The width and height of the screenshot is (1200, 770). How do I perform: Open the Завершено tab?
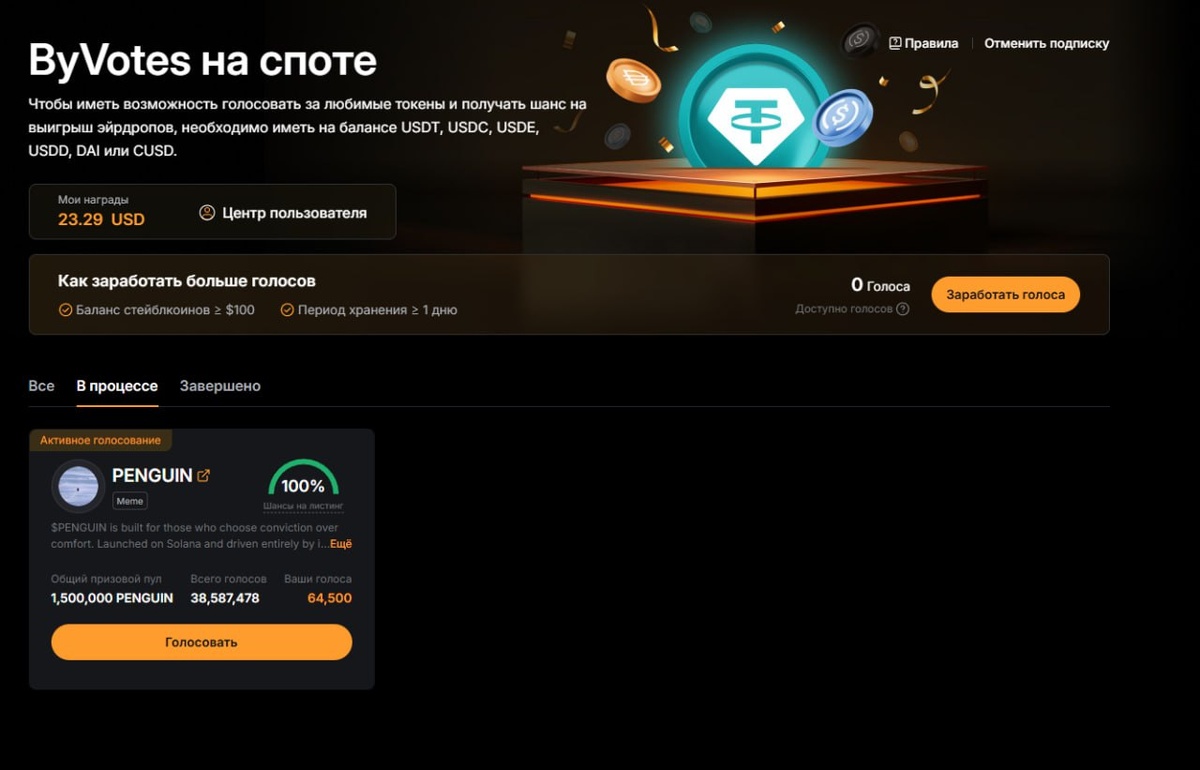(x=220, y=386)
